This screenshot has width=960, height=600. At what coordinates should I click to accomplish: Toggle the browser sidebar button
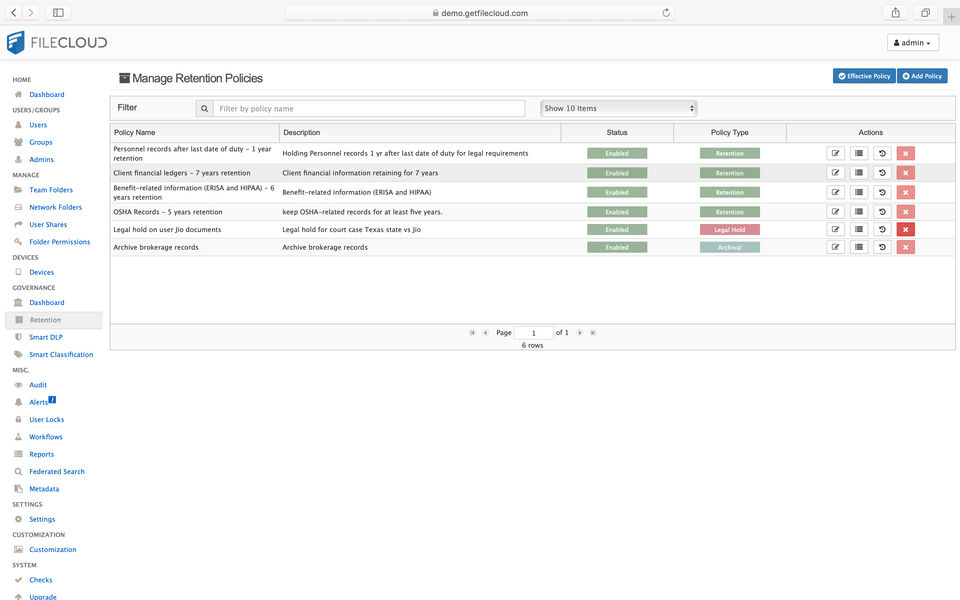pyautogui.click(x=58, y=12)
